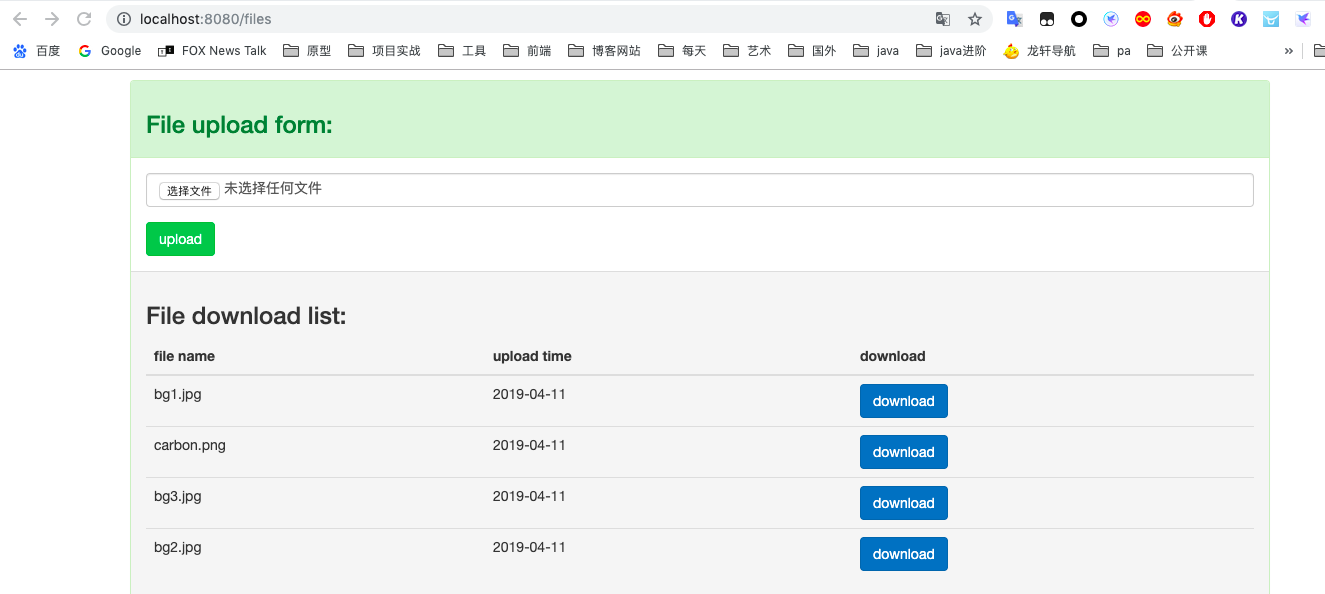Open the Weibo eye extension icon
The width and height of the screenshot is (1325, 594).
point(1175,19)
